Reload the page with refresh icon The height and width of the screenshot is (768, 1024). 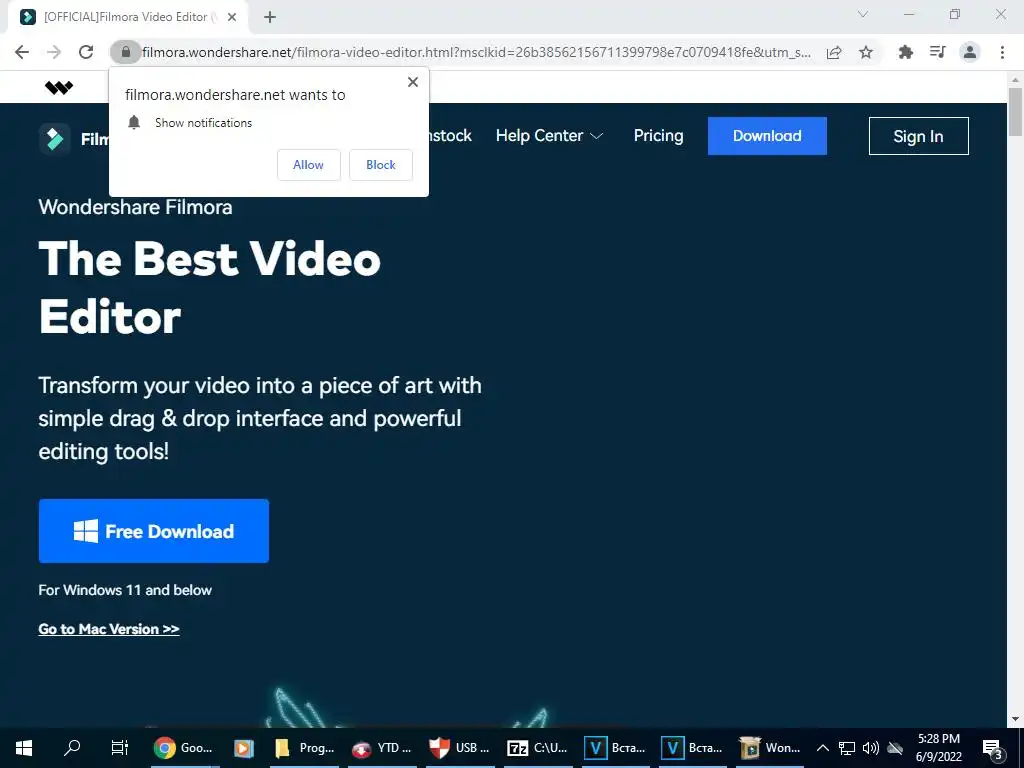click(x=86, y=52)
